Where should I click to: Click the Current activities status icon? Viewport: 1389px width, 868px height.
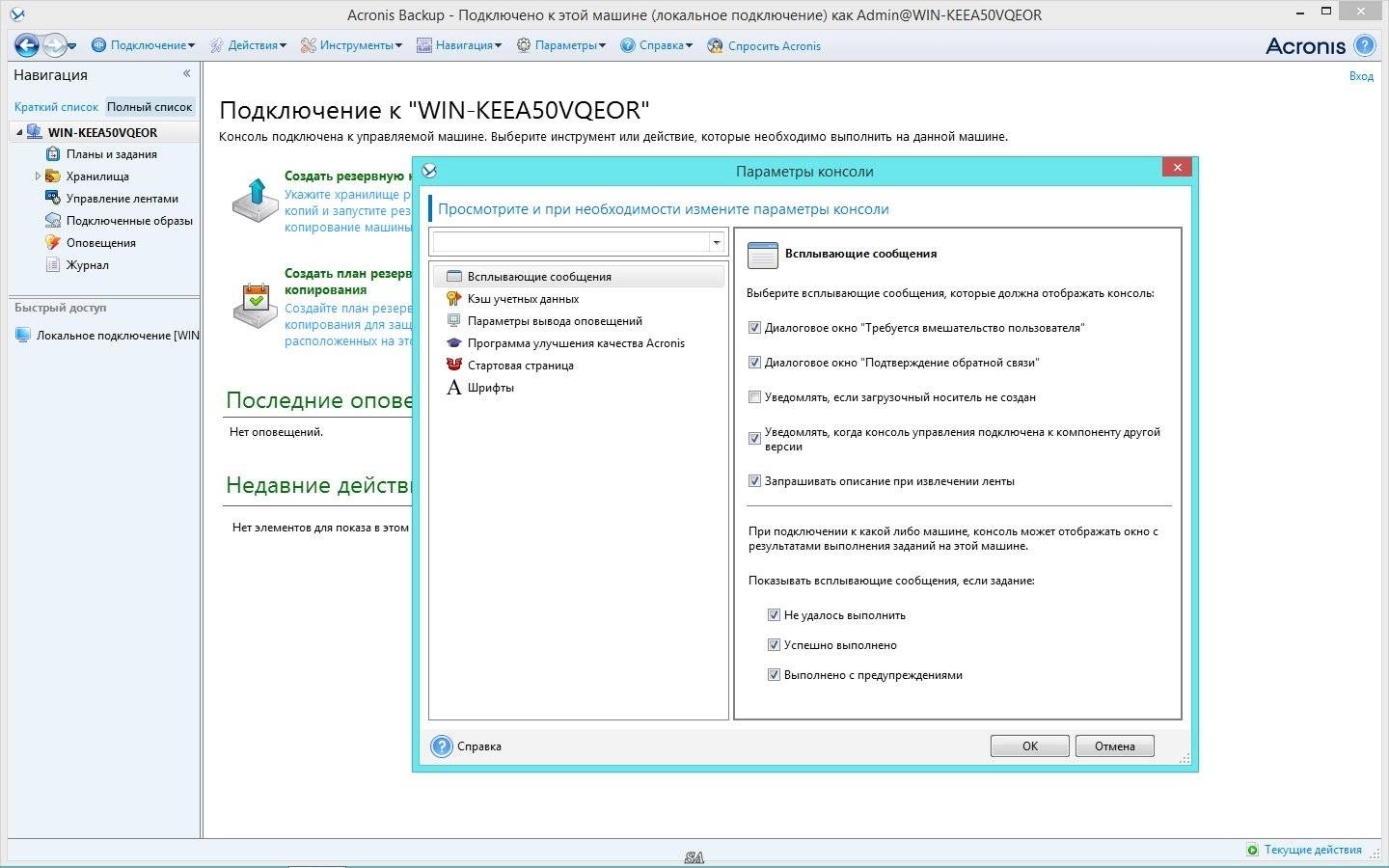(1252, 850)
